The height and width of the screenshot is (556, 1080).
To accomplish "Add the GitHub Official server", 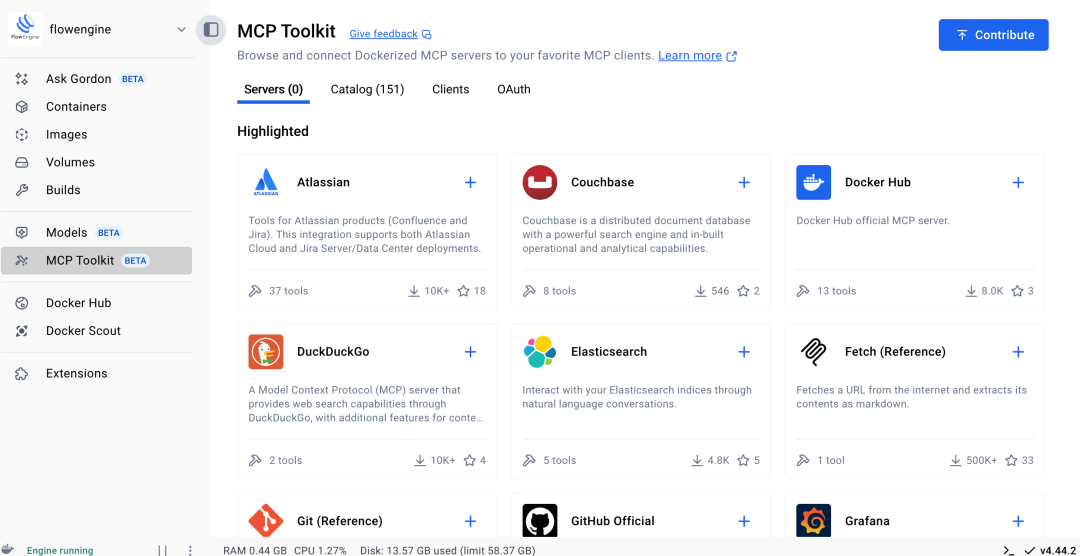I will (744, 521).
